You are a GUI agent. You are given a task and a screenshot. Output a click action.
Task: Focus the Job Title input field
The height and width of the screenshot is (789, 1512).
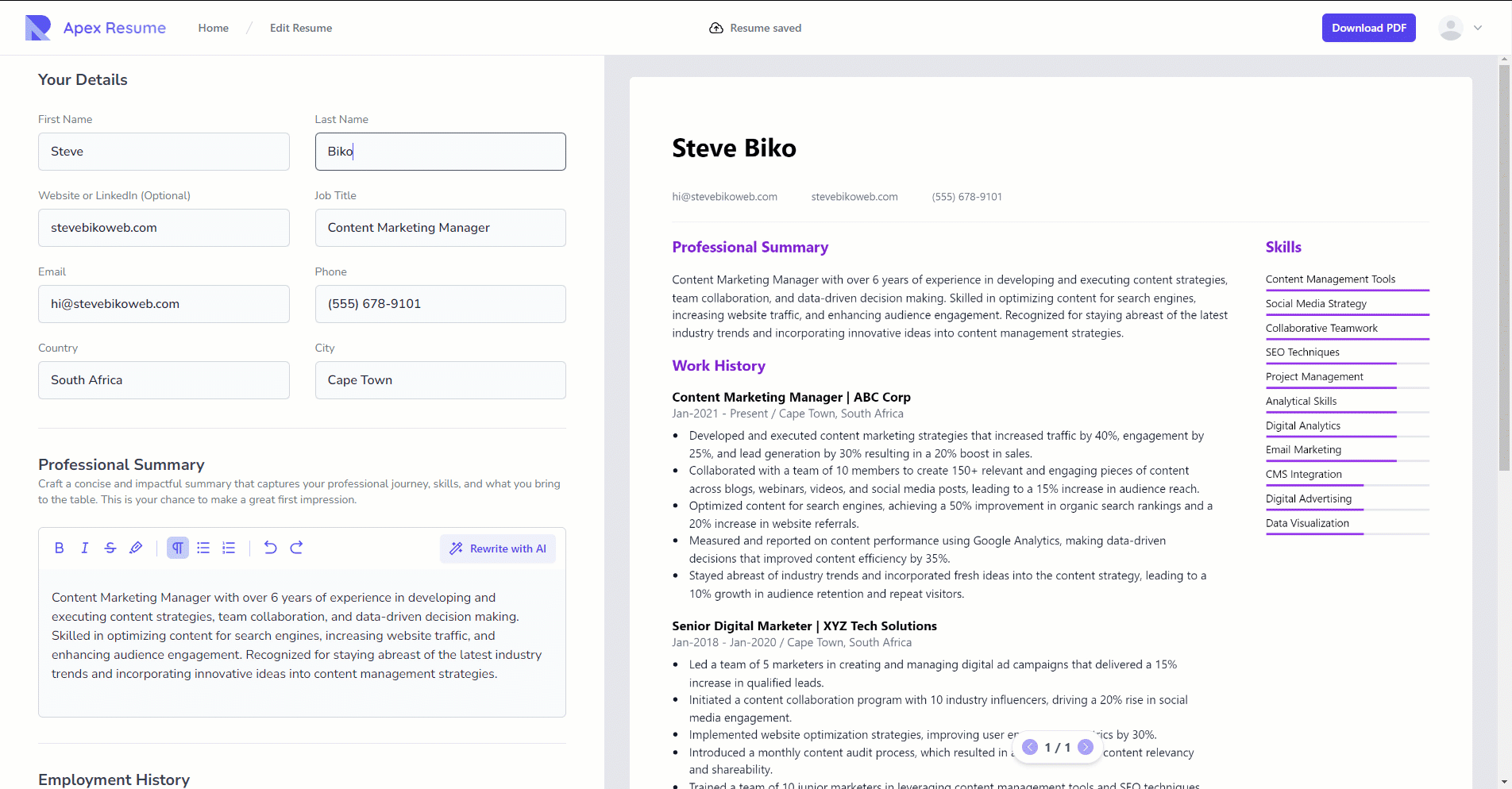tap(440, 228)
